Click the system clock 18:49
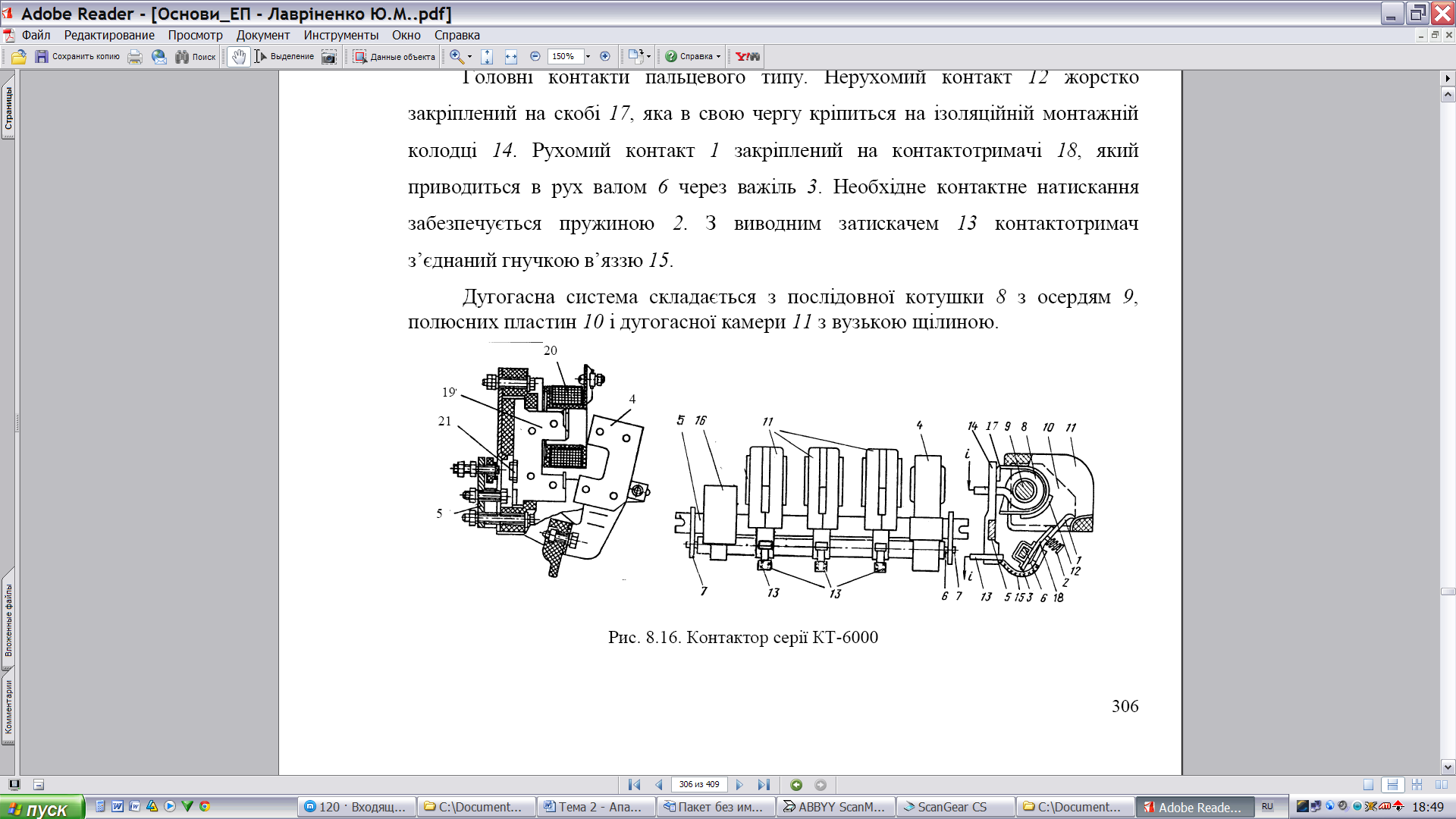The height and width of the screenshot is (819, 1456). point(1428,807)
